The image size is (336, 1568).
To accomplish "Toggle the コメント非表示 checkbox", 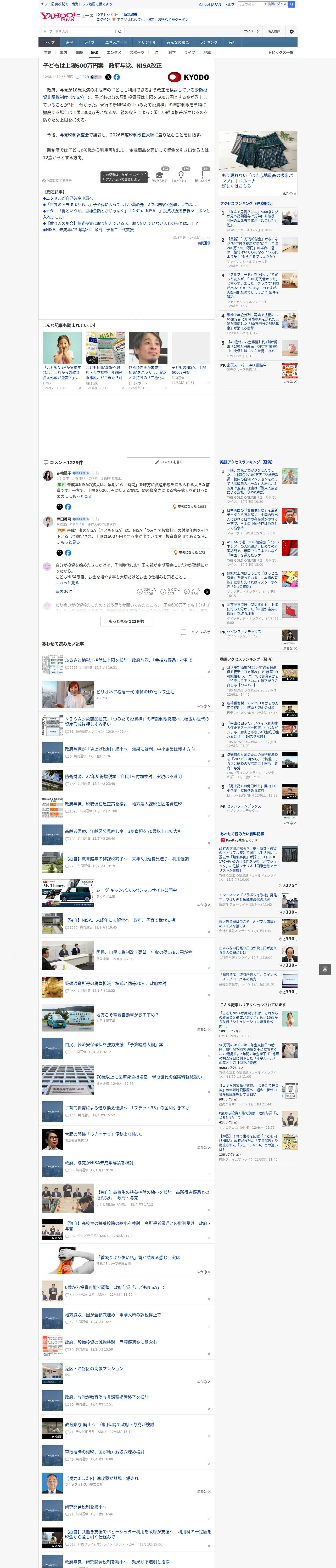I will pos(183,632).
